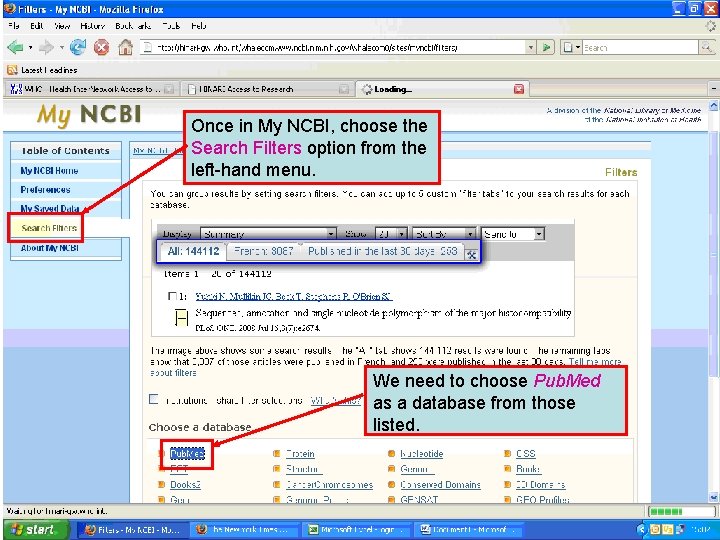Viewport: 720px width, 540px height.
Task: Open Preferences in the sidebar
Action: pos(45,190)
